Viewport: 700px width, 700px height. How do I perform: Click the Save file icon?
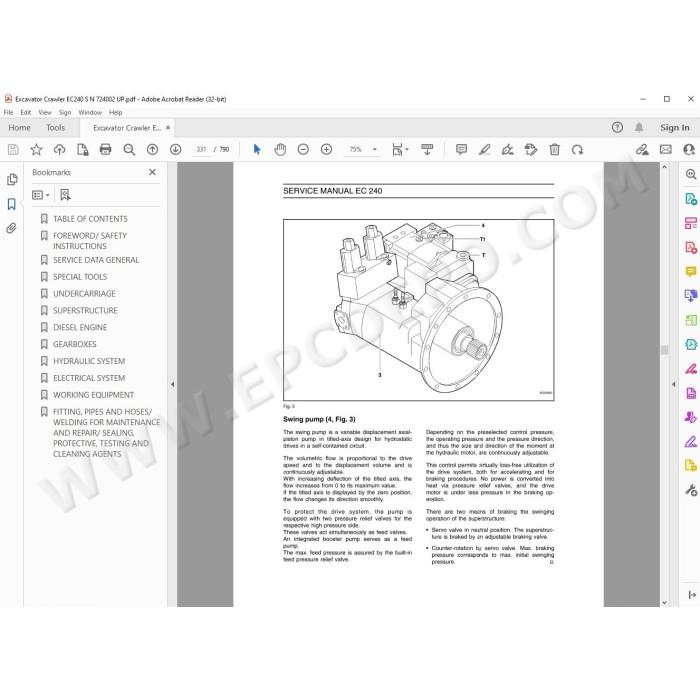13,150
